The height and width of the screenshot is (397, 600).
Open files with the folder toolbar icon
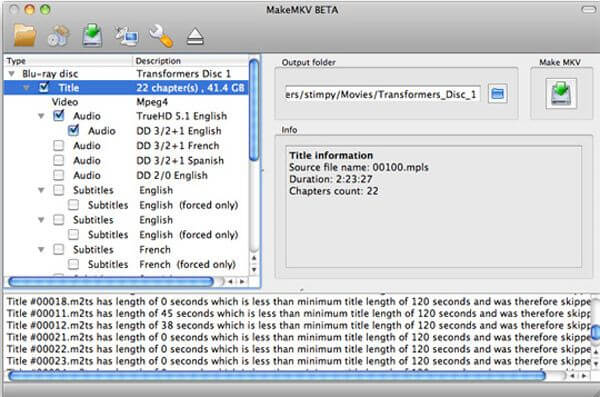pos(25,36)
